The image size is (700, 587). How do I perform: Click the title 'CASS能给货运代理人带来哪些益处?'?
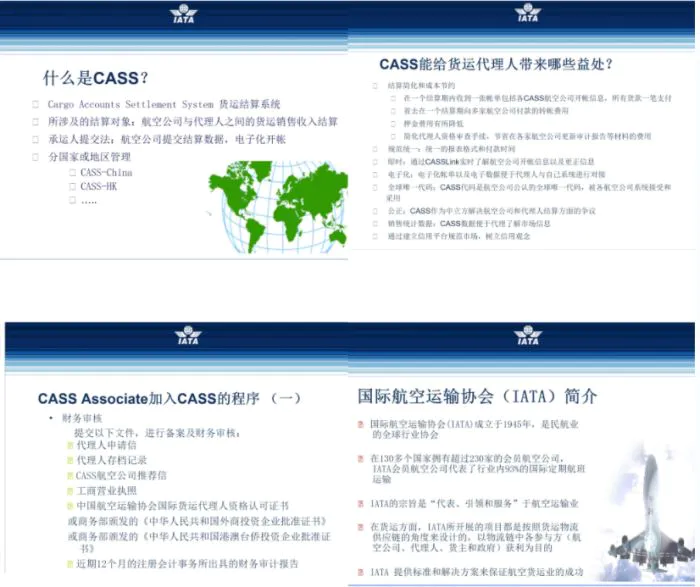[496, 64]
